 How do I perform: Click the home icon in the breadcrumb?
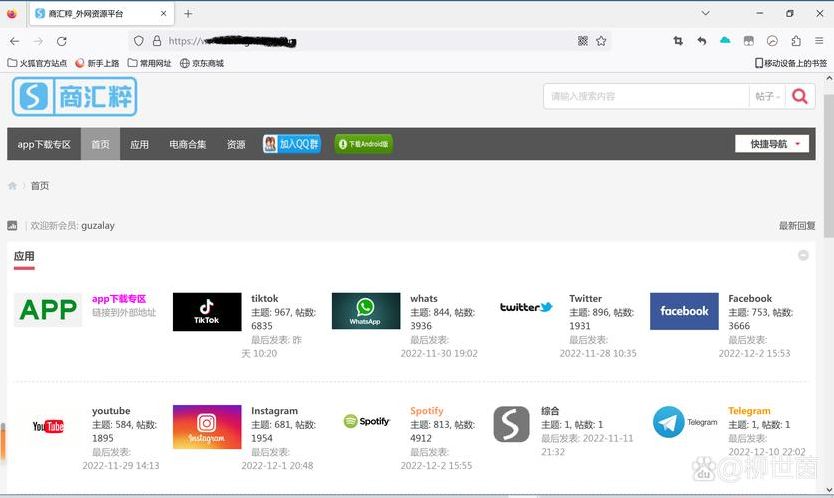pos(12,186)
